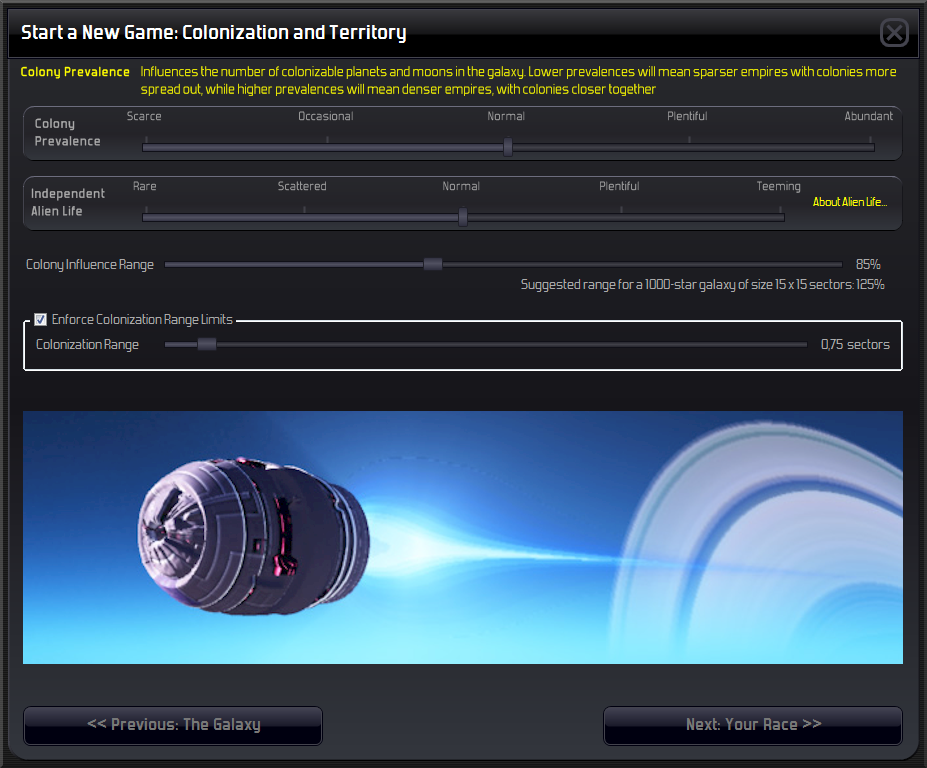Toggle Enforce Colonization Range Limits checkbox

(40, 320)
